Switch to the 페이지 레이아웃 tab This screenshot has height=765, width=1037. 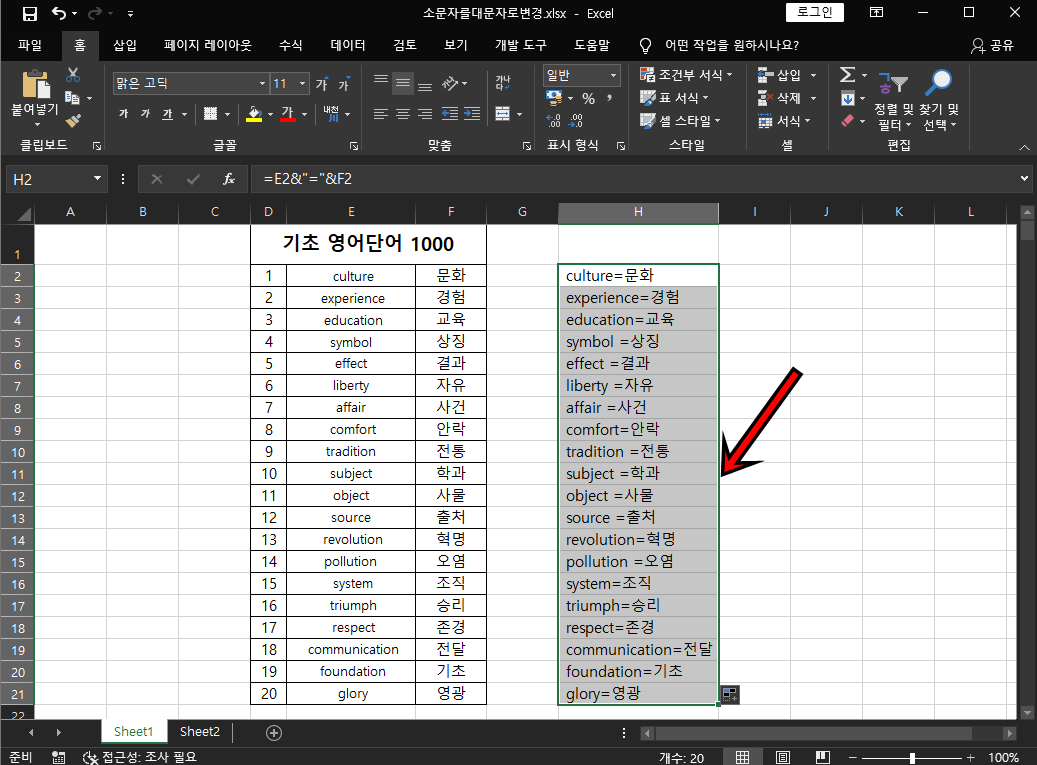[x=208, y=45]
